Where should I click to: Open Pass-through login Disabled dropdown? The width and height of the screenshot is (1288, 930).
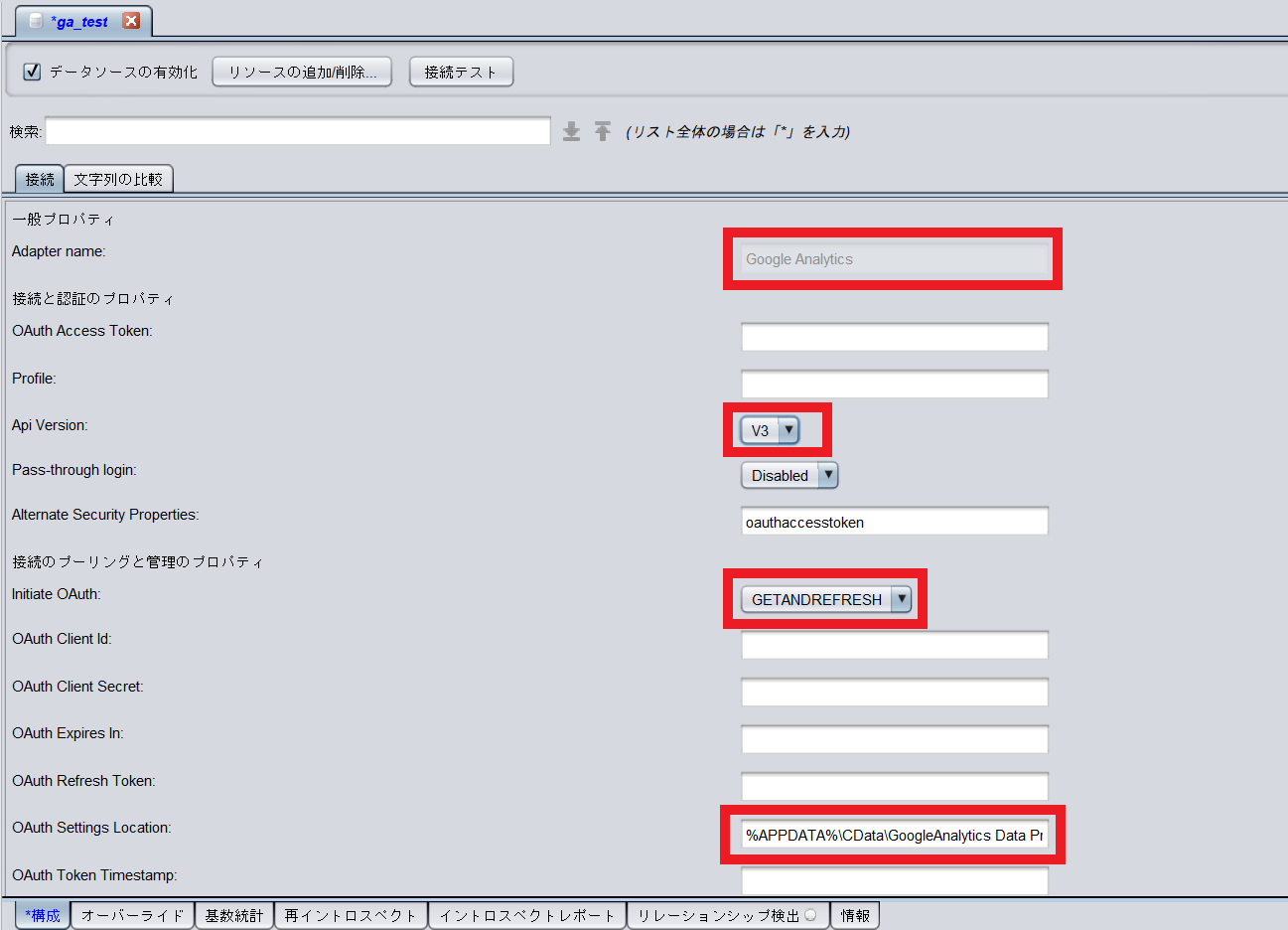pyautogui.click(x=789, y=476)
